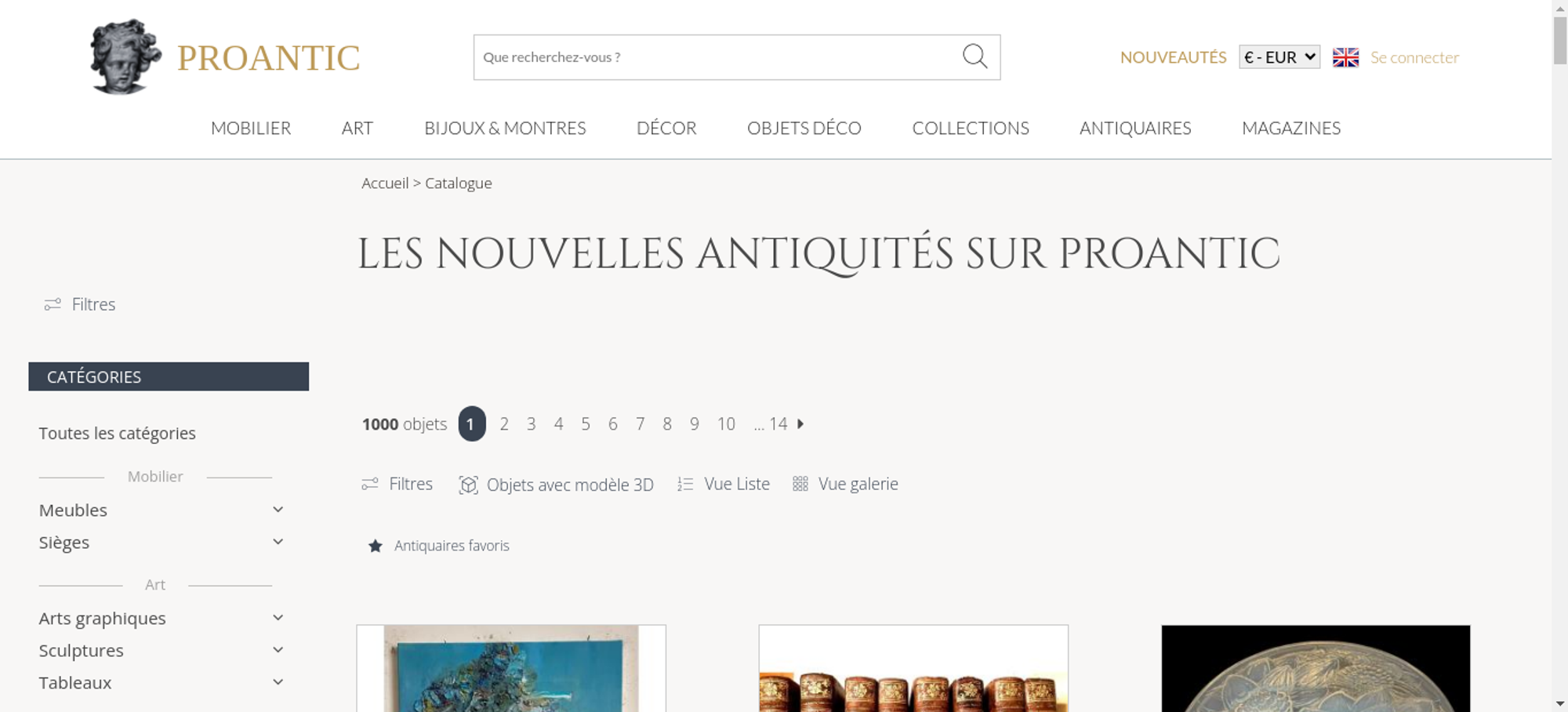This screenshot has height=712, width=1568.
Task: Go to page 5 of results
Action: pyautogui.click(x=586, y=424)
